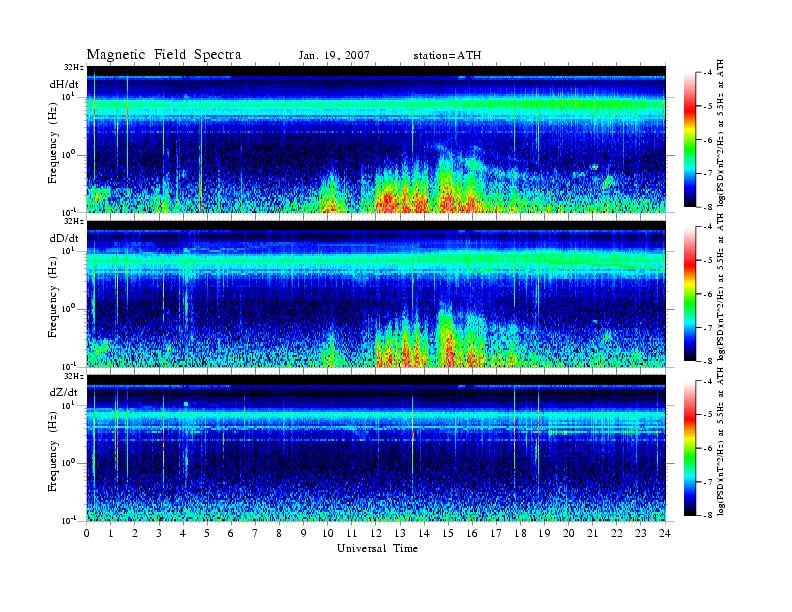This screenshot has height=612, width=792.
Task: Click the '-5' value on the dD/dt color scale
Action: (x=708, y=260)
